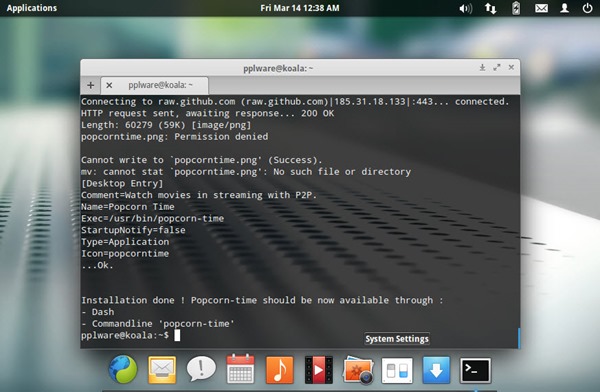The width and height of the screenshot is (600, 392).
Task: Open the battery indicator
Action: 516,8
